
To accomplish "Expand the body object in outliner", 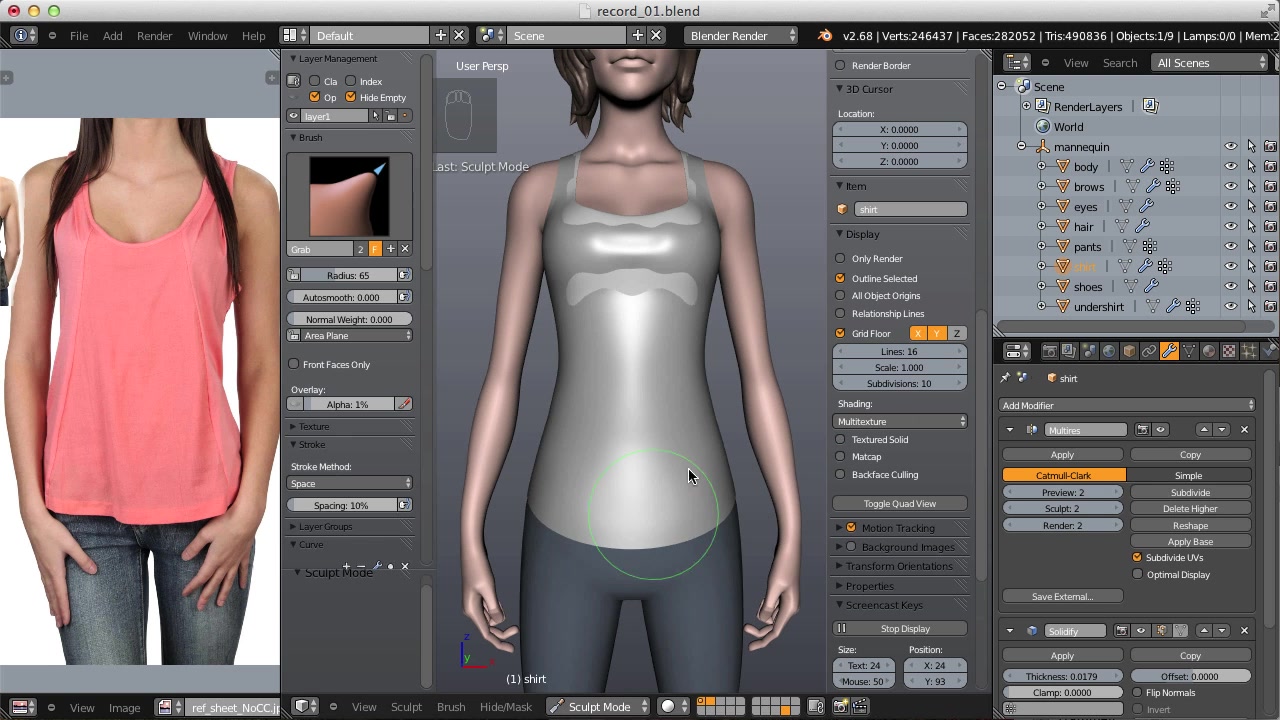I will point(1041,167).
